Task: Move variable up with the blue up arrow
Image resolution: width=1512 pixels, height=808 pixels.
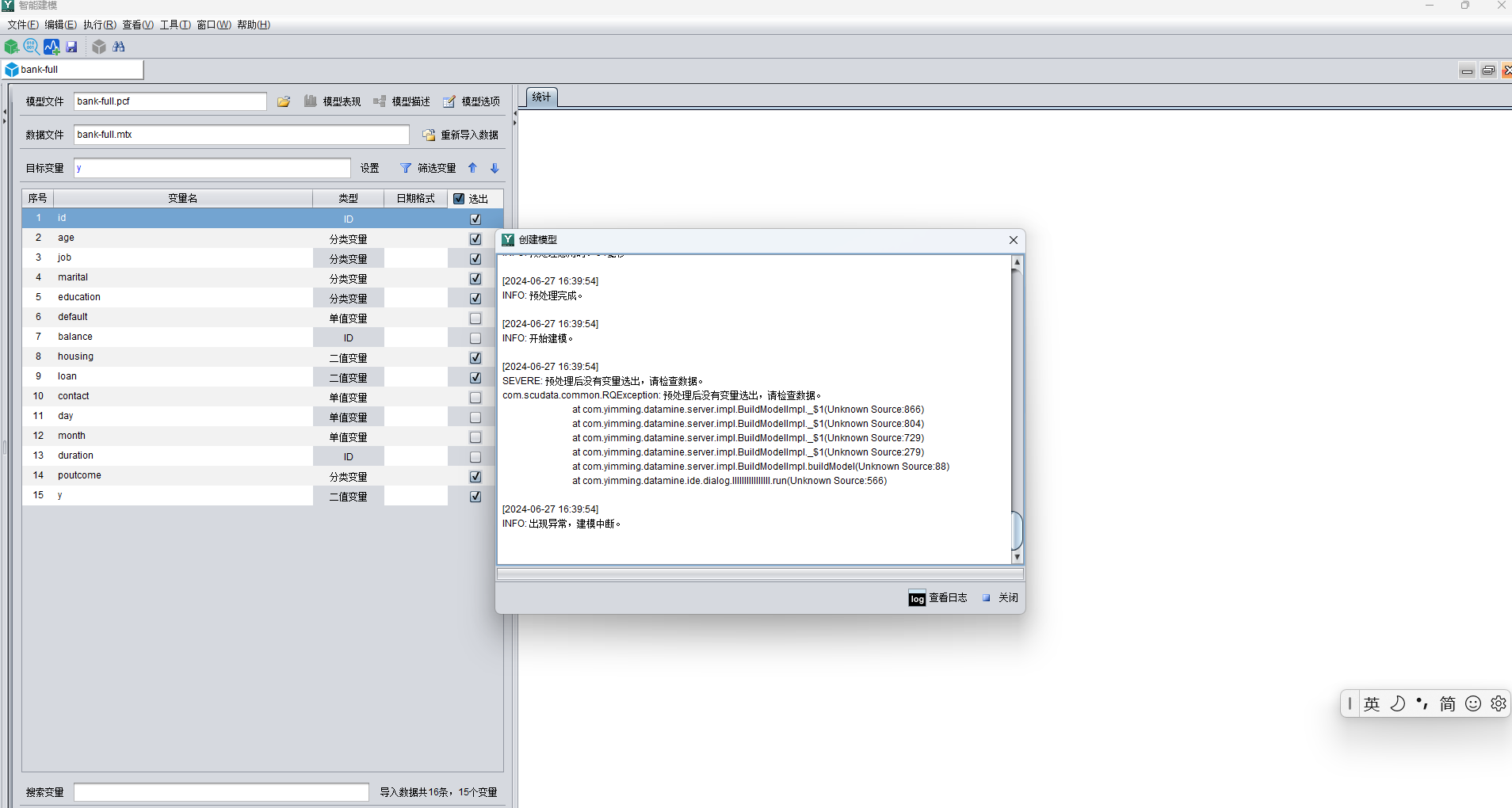Action: (x=472, y=168)
